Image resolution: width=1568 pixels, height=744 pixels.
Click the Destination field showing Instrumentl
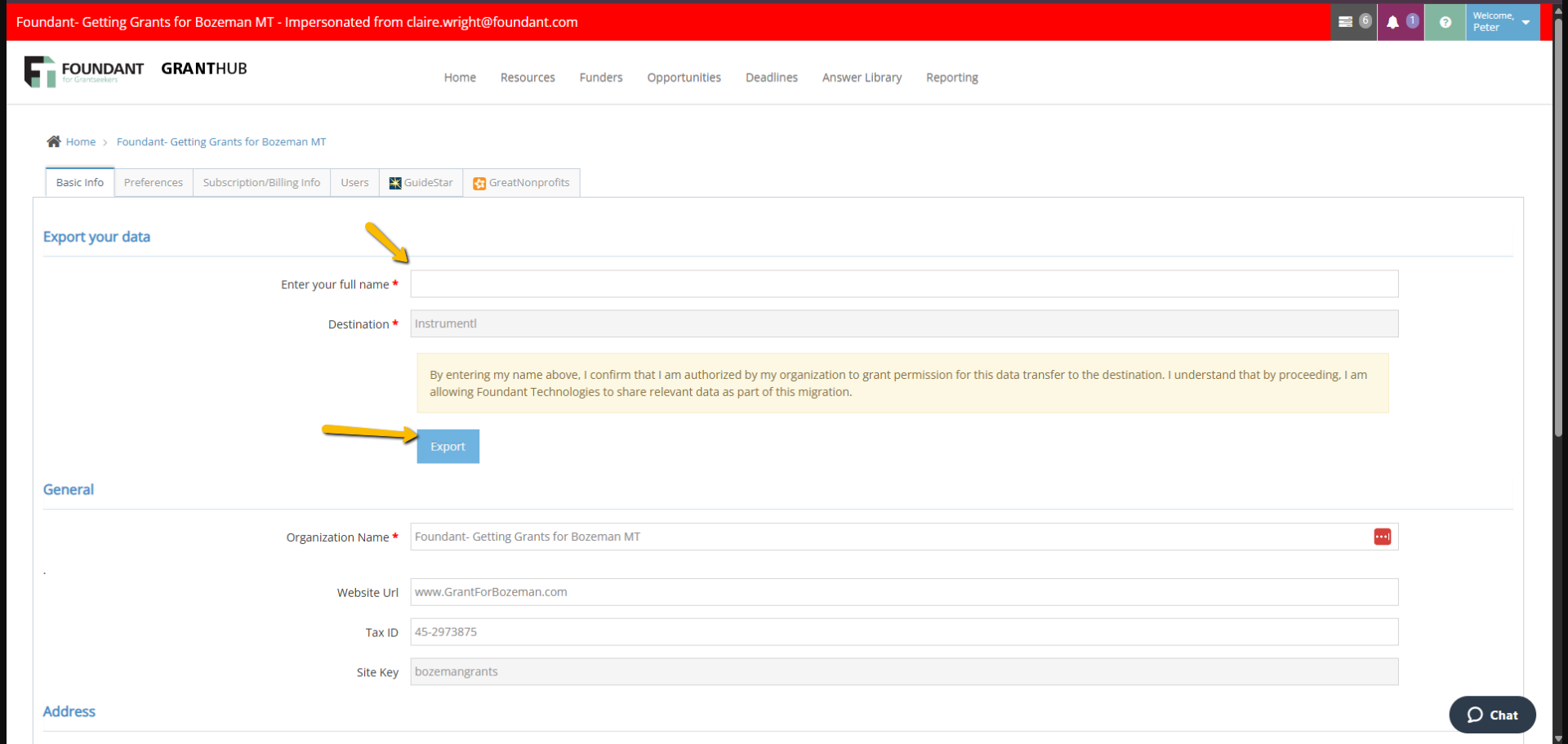point(904,323)
